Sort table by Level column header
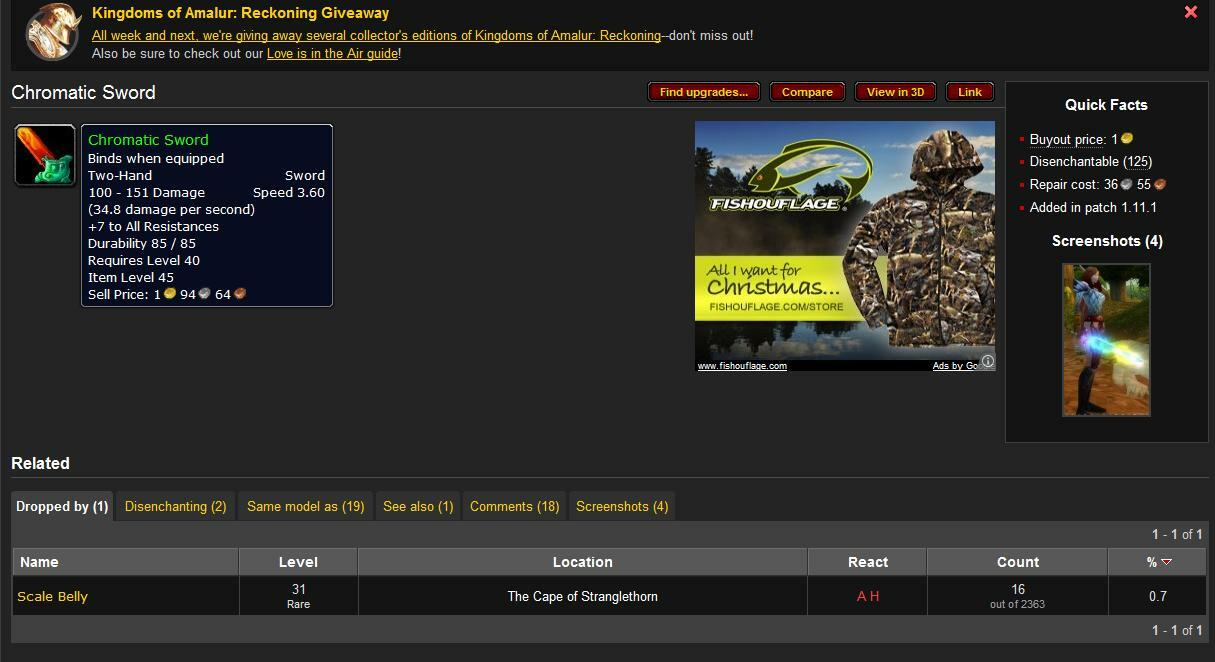This screenshot has height=662, width=1215. pyautogui.click(x=298, y=562)
